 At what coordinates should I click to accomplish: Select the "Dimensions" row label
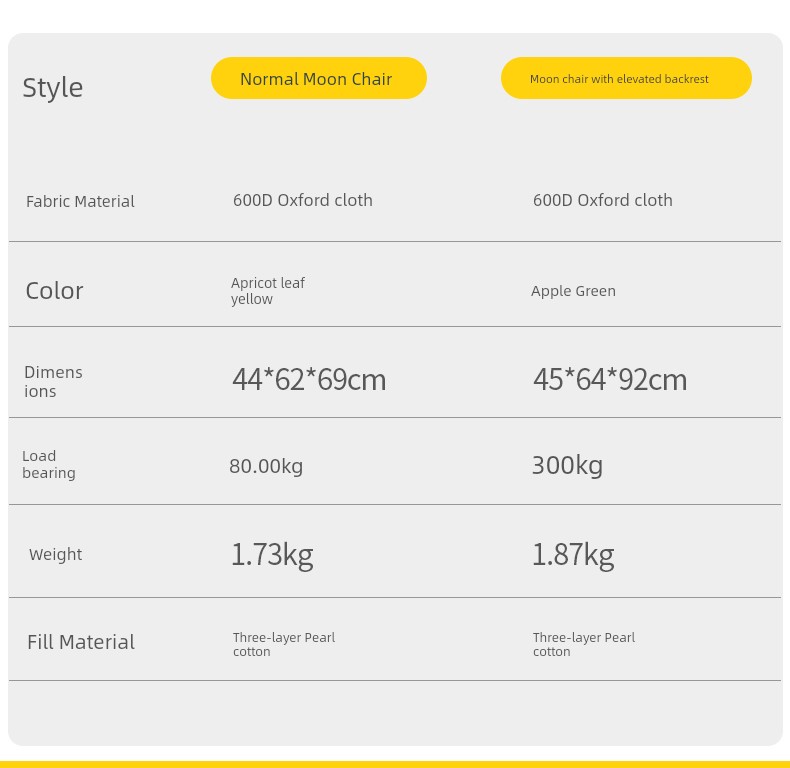(x=53, y=381)
